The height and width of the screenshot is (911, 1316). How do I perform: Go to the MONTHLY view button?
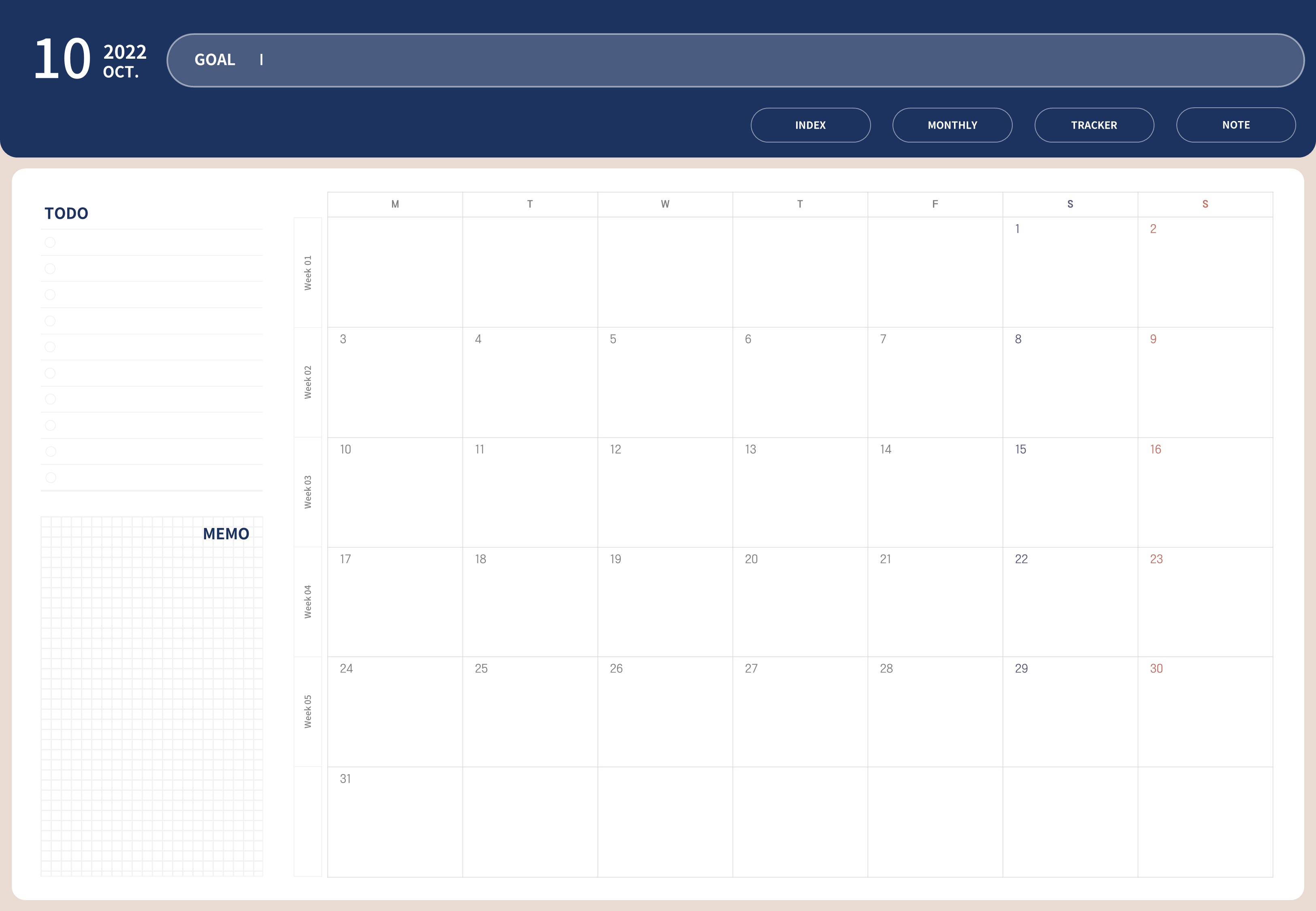952,125
